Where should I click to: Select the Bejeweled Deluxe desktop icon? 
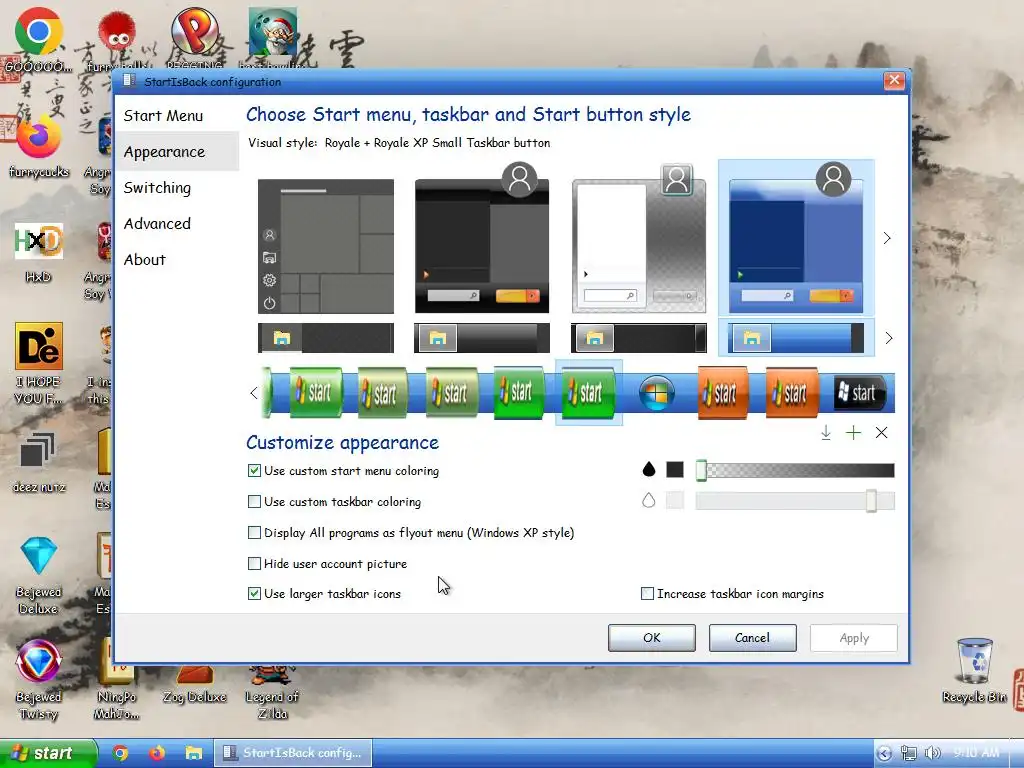[x=39, y=575]
